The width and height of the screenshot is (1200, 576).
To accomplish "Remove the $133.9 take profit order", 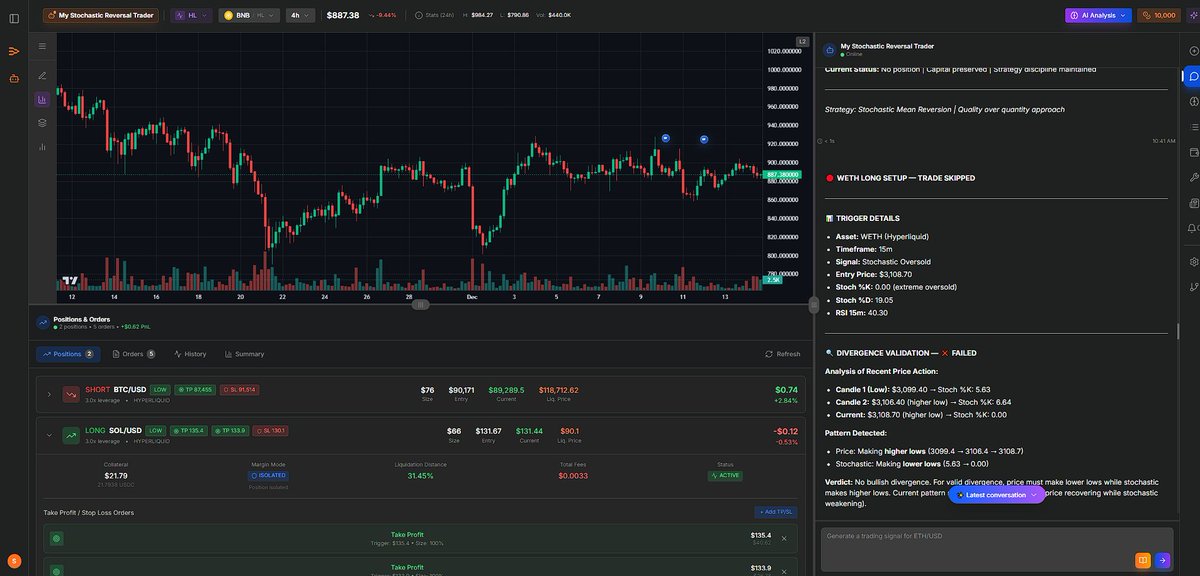I will coord(784,571).
